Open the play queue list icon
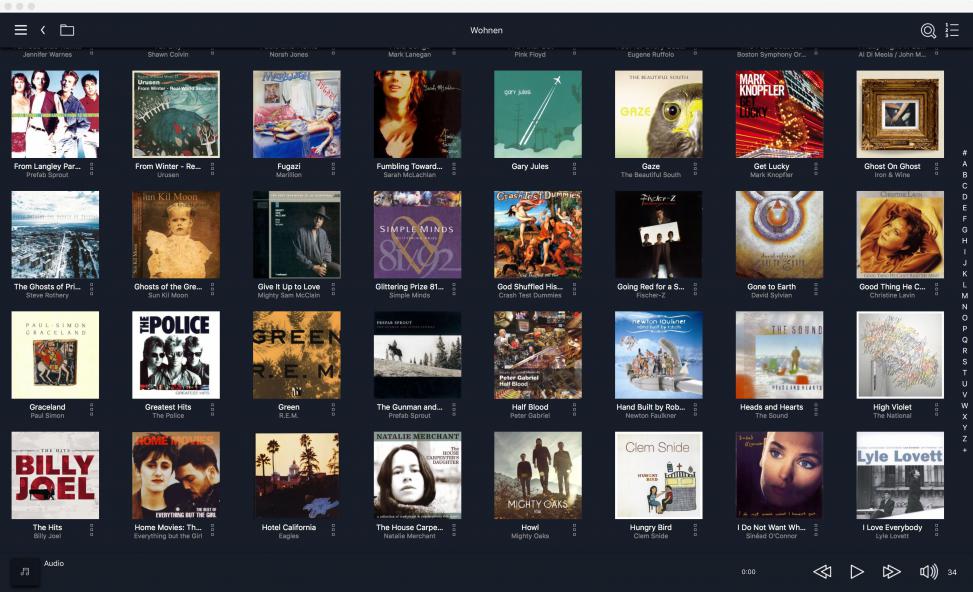The height and width of the screenshot is (592, 973). click(x=952, y=31)
